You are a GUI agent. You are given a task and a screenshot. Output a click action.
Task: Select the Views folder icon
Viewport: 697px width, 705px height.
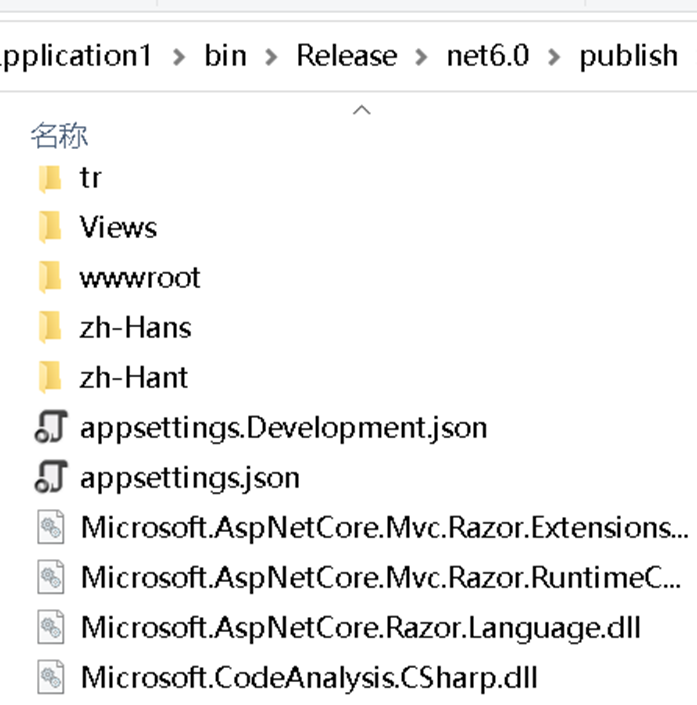tap(50, 228)
